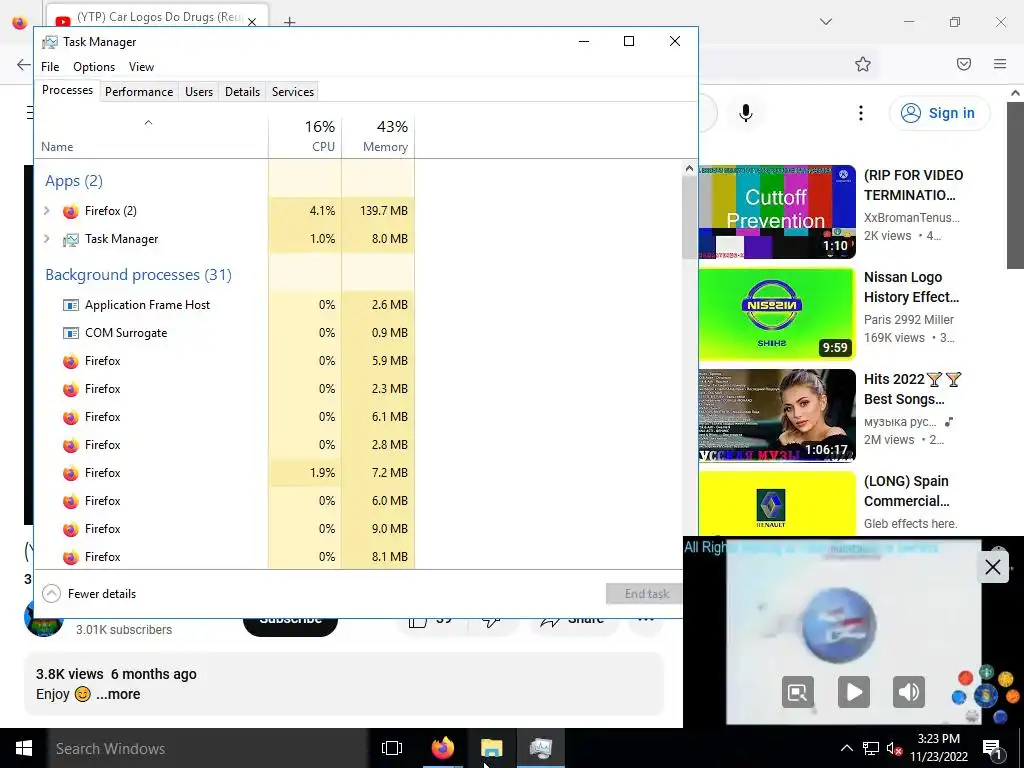1024x768 pixels.
Task: Show hidden system tray icons
Action: [x=846, y=748]
